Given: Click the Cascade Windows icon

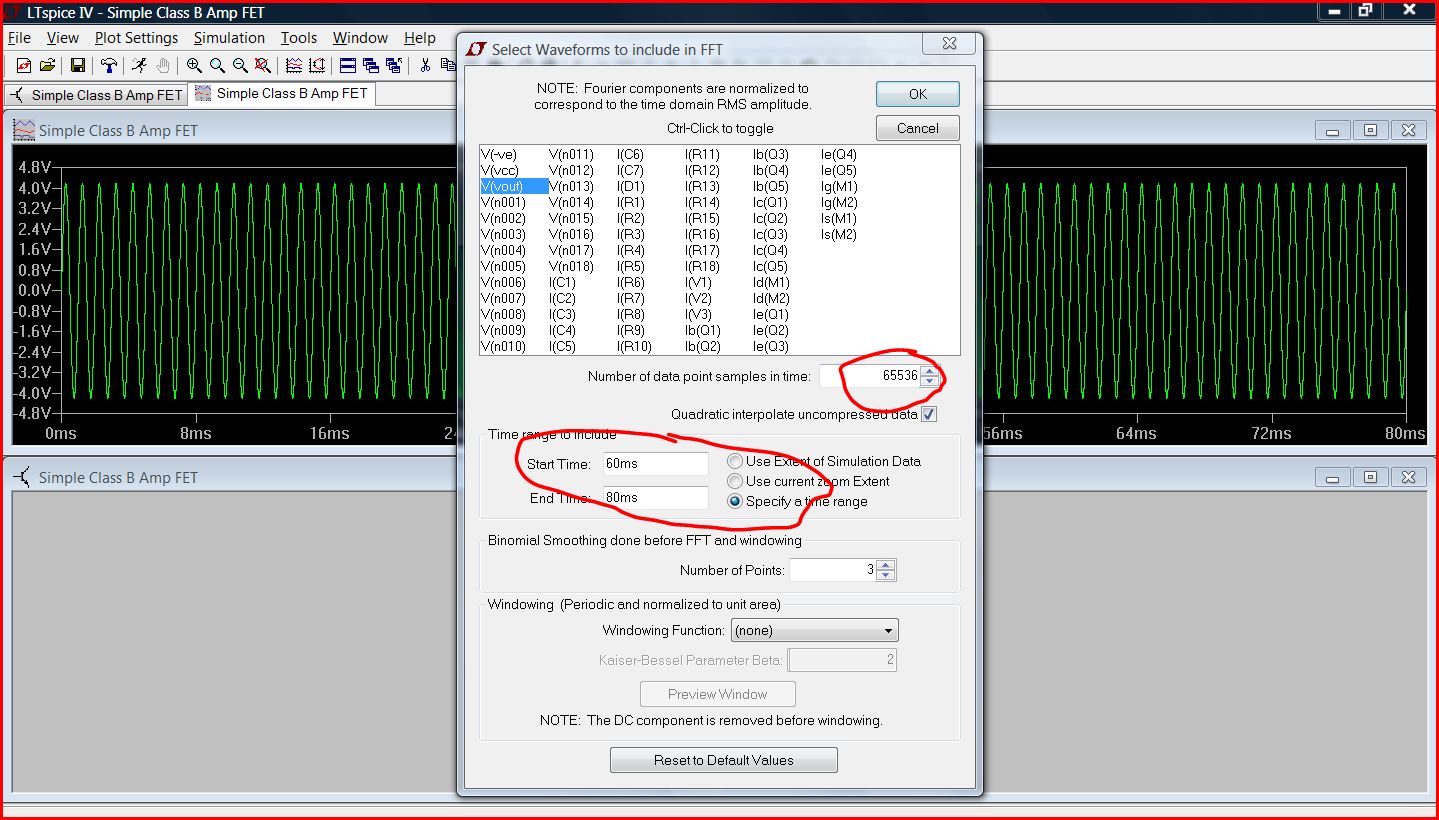Looking at the screenshot, I should [371, 65].
